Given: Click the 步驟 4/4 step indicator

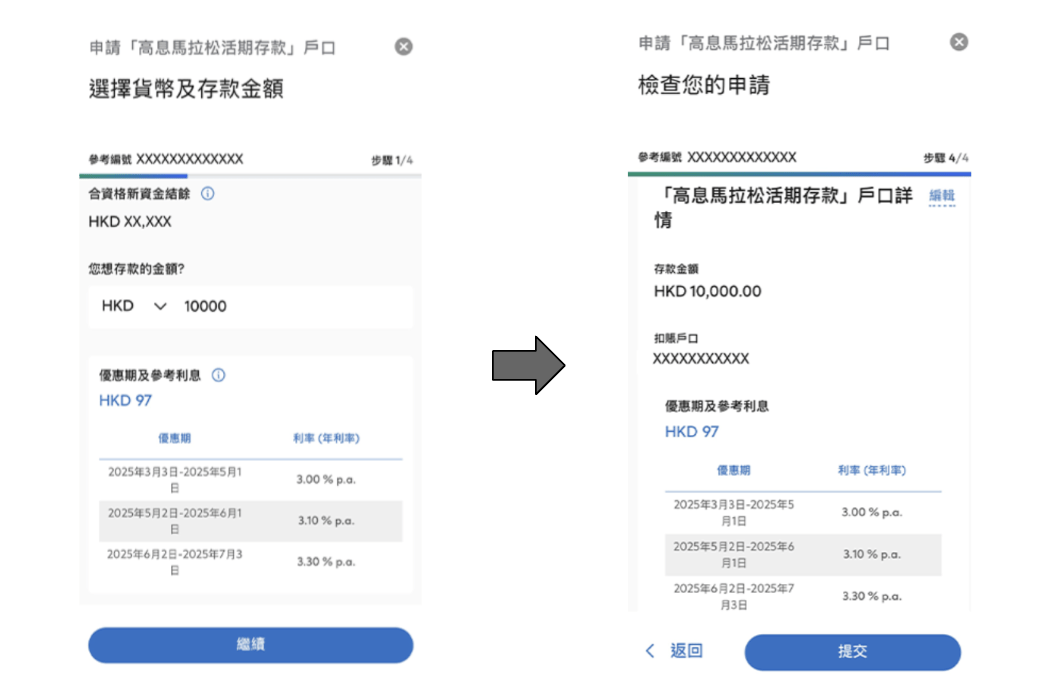Looking at the screenshot, I should click(x=946, y=158).
